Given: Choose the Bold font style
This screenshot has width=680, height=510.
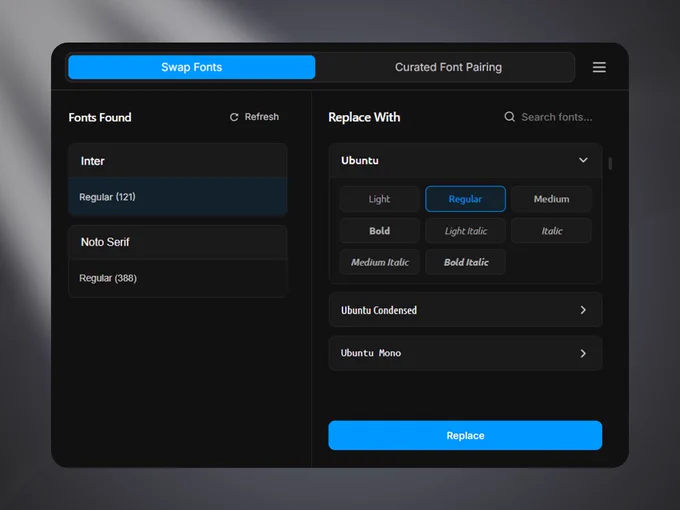Looking at the screenshot, I should coord(379,231).
